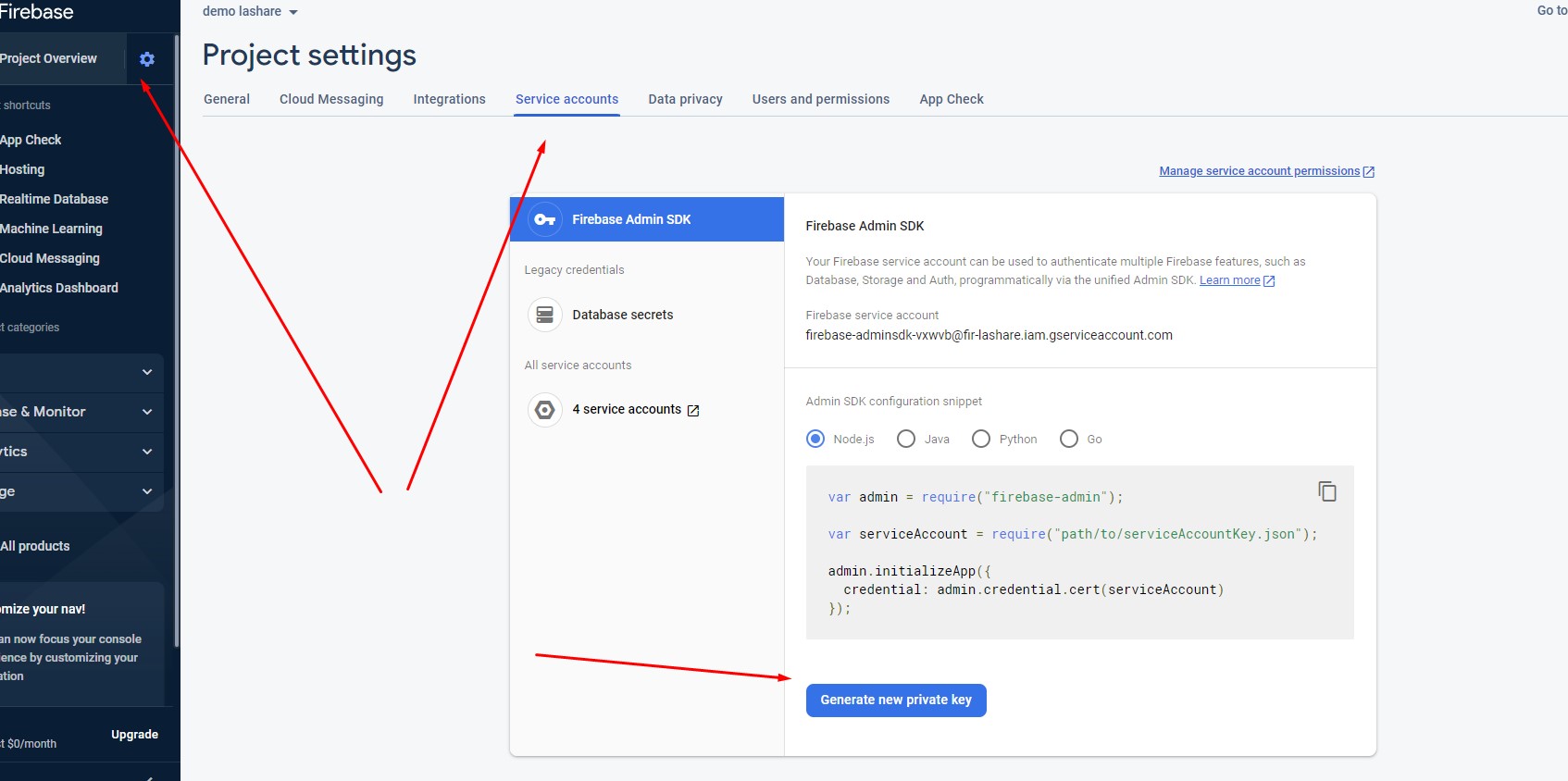Viewport: 1568px width, 781px height.
Task: Click external icon beside Manage service account permissions
Action: 1369,172
